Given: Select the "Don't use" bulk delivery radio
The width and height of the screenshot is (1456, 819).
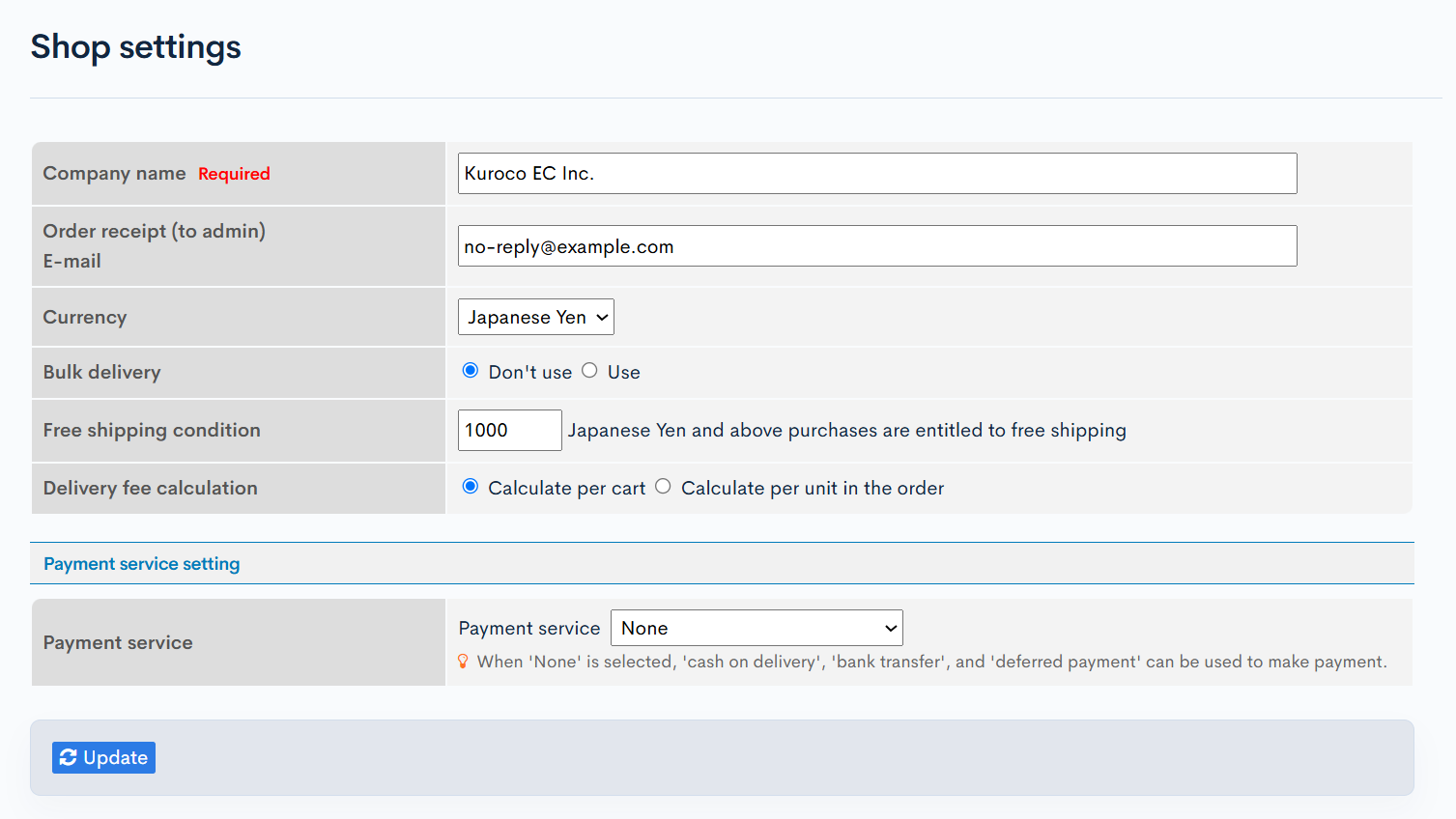Looking at the screenshot, I should (x=471, y=371).
